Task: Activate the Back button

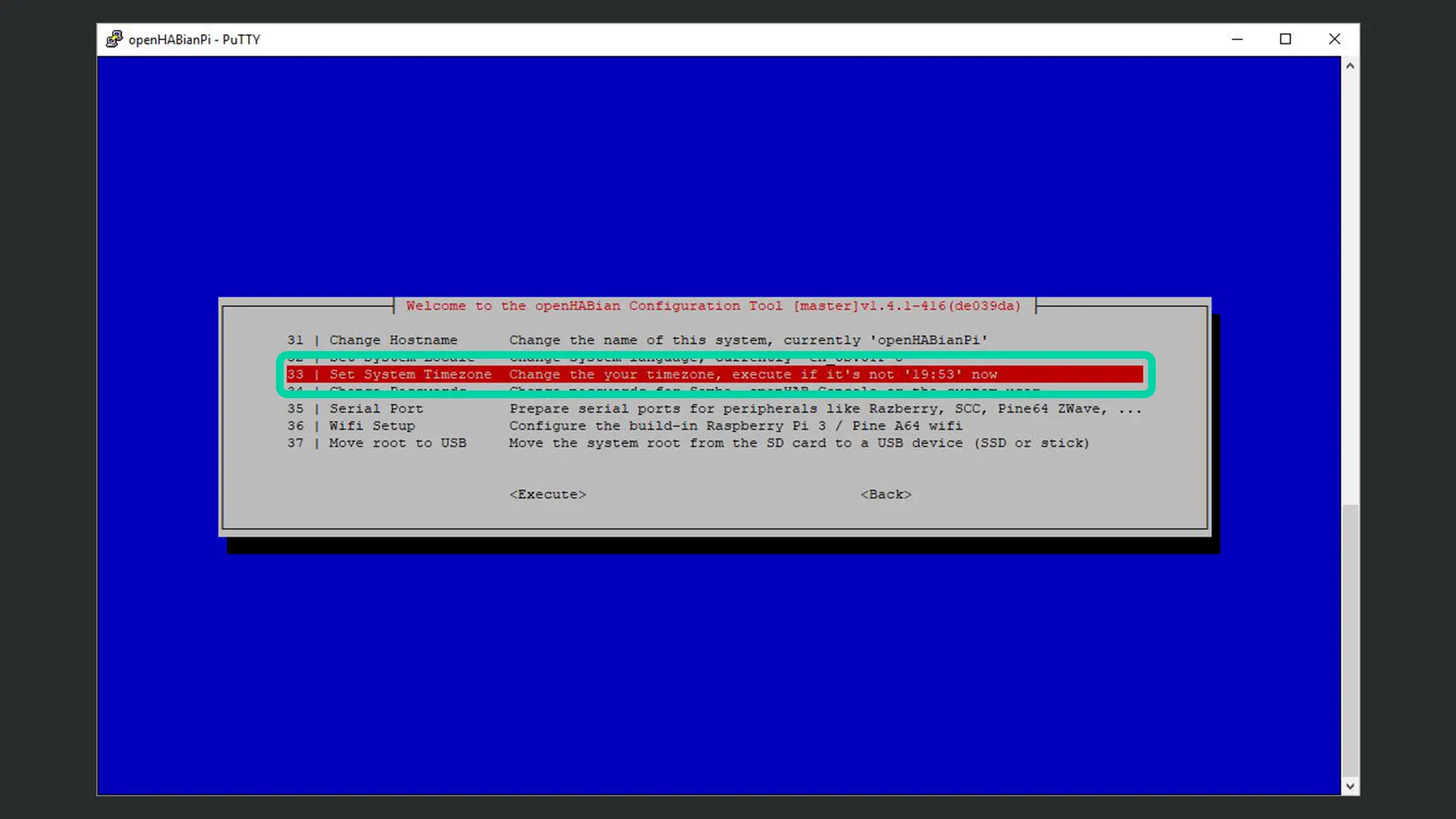Action: (886, 494)
